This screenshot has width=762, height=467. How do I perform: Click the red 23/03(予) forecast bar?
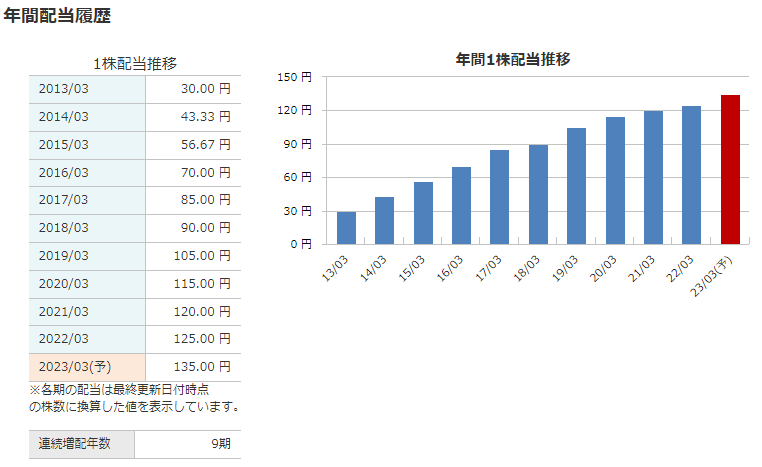(730, 170)
